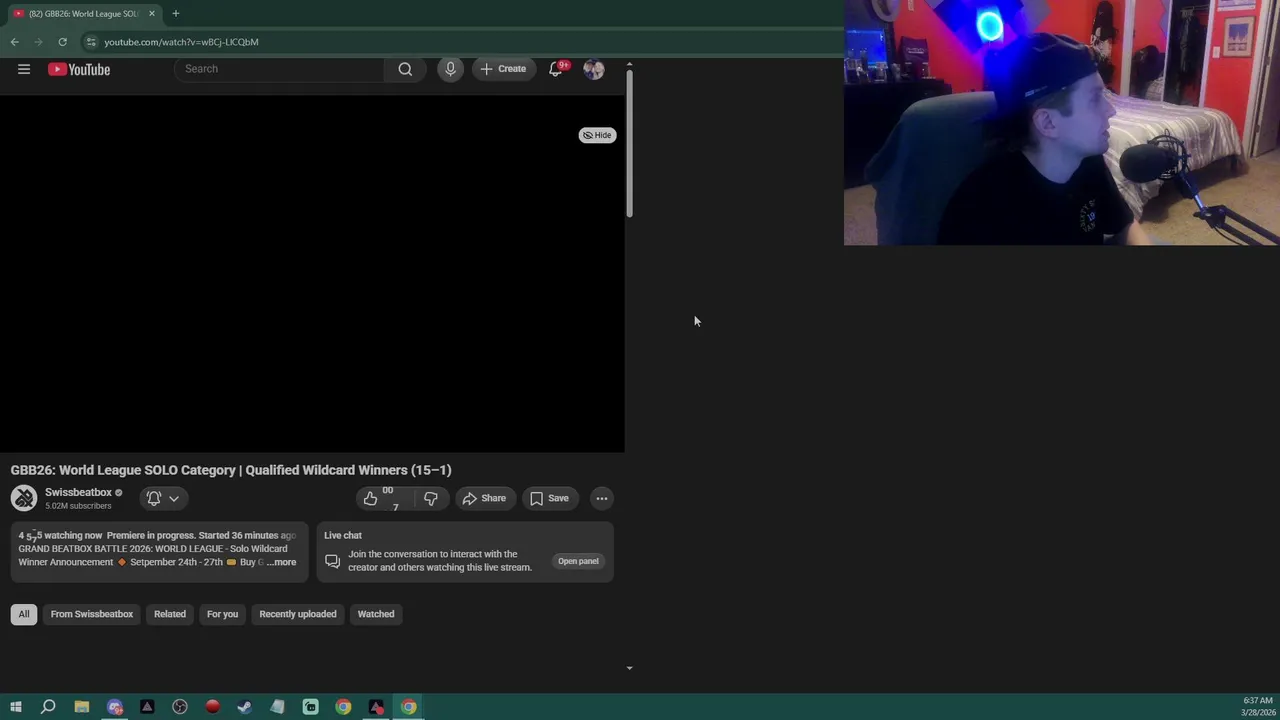
Task: Select the Recently uploaded chip
Action: pos(298,614)
